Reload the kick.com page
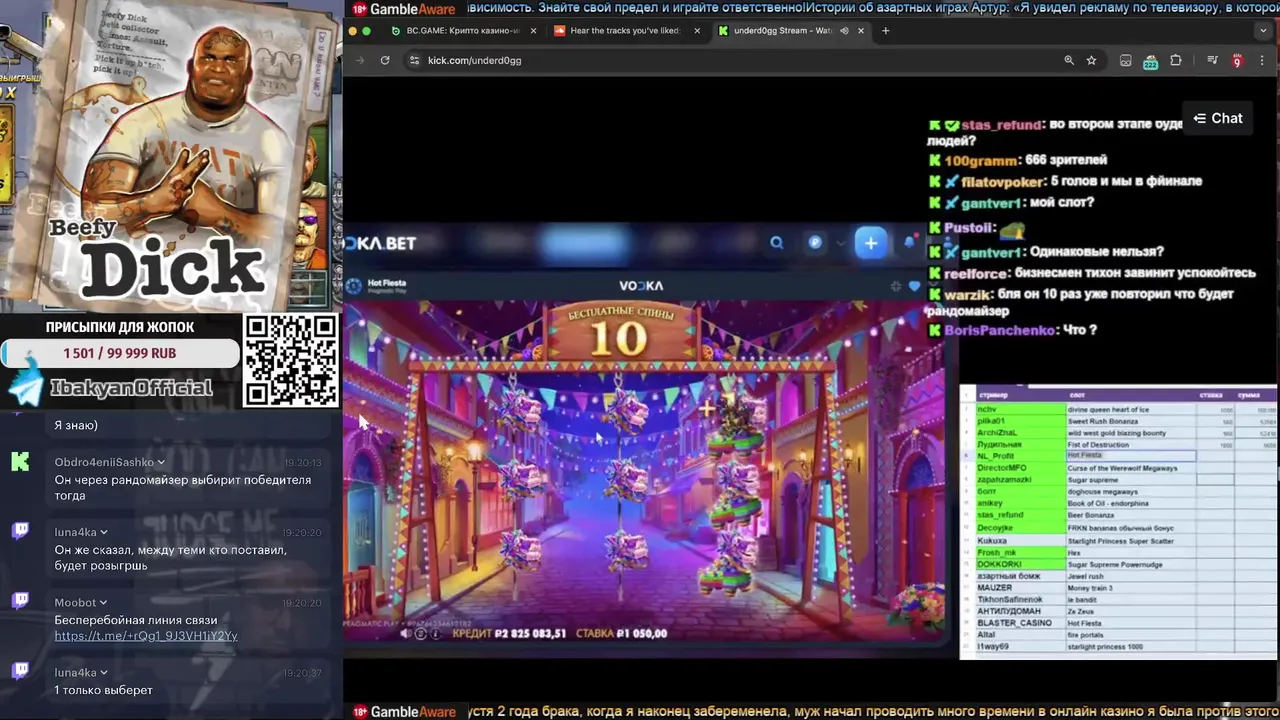 coord(385,60)
